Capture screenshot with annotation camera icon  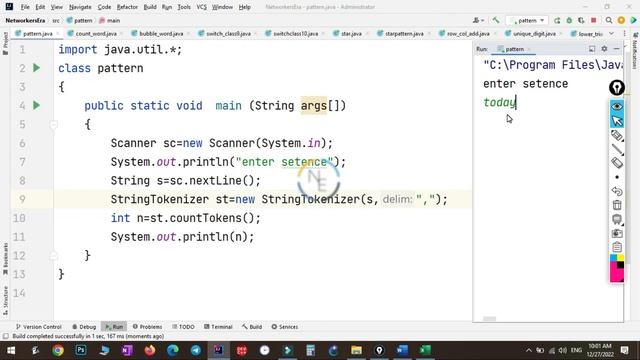click(617, 233)
